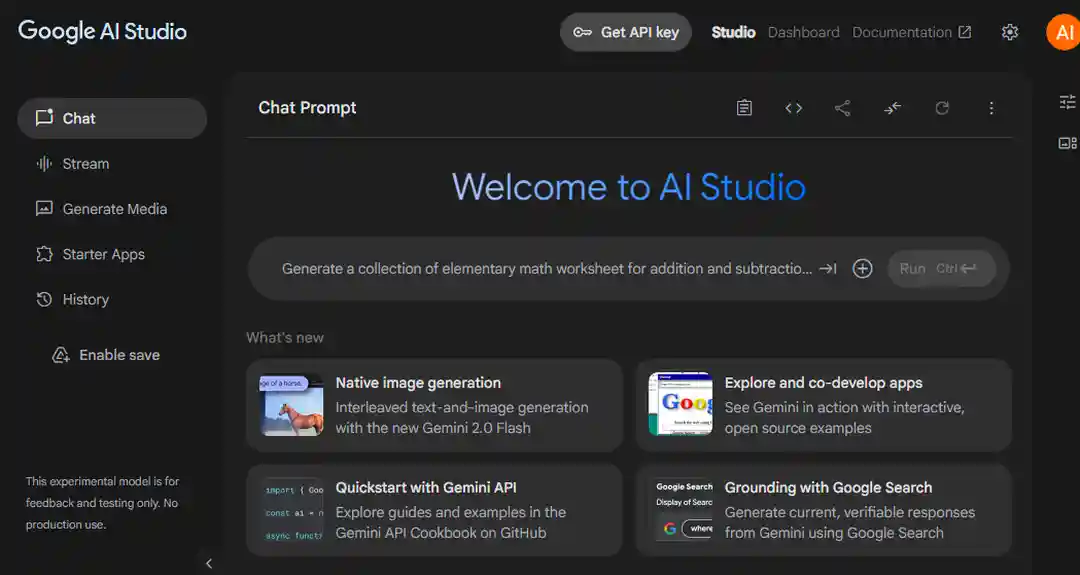This screenshot has width=1080, height=575.
Task: Open History in the sidebar
Action: pos(112,300)
